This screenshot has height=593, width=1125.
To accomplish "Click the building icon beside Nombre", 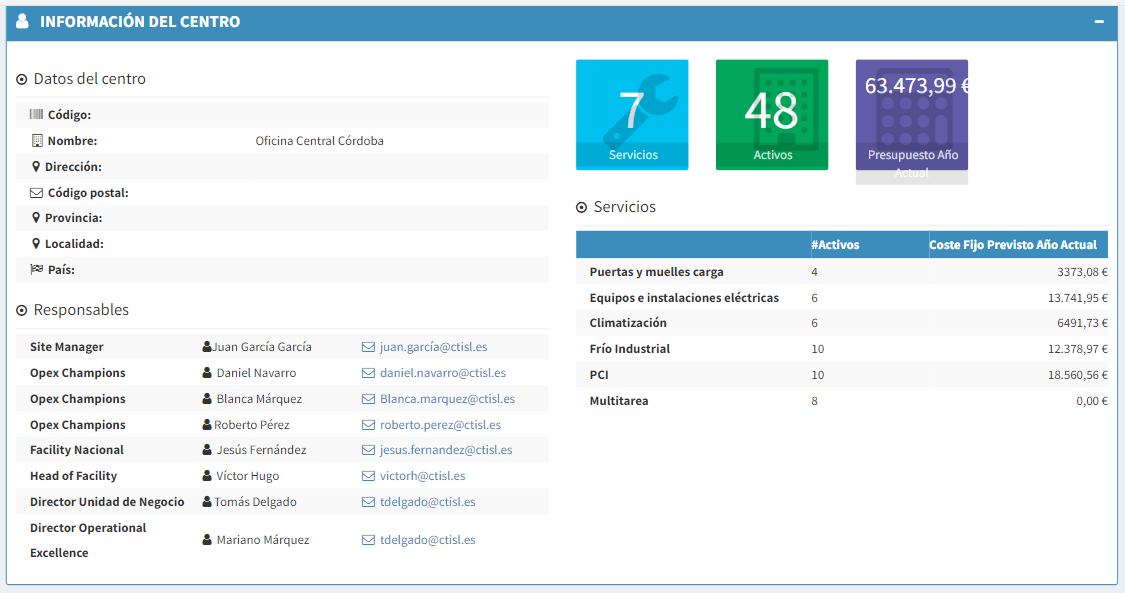I will [x=37, y=141].
